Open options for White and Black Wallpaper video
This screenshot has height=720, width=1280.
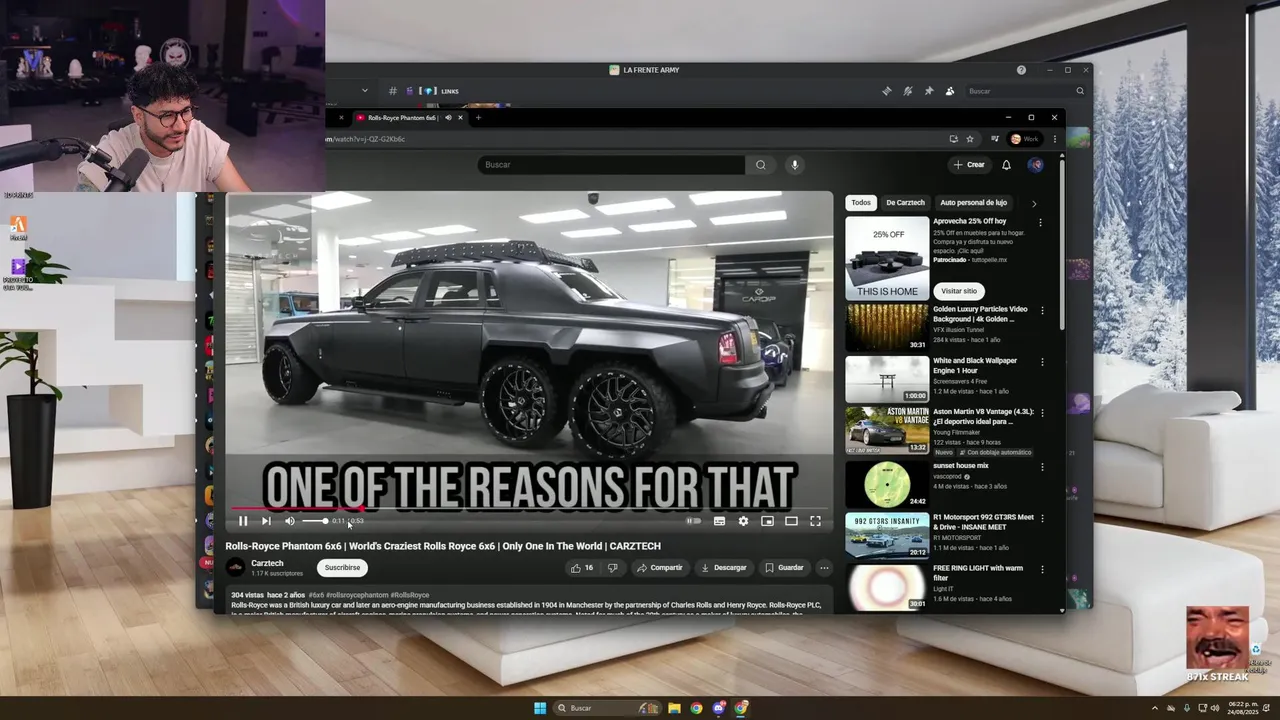pyautogui.click(x=1041, y=362)
